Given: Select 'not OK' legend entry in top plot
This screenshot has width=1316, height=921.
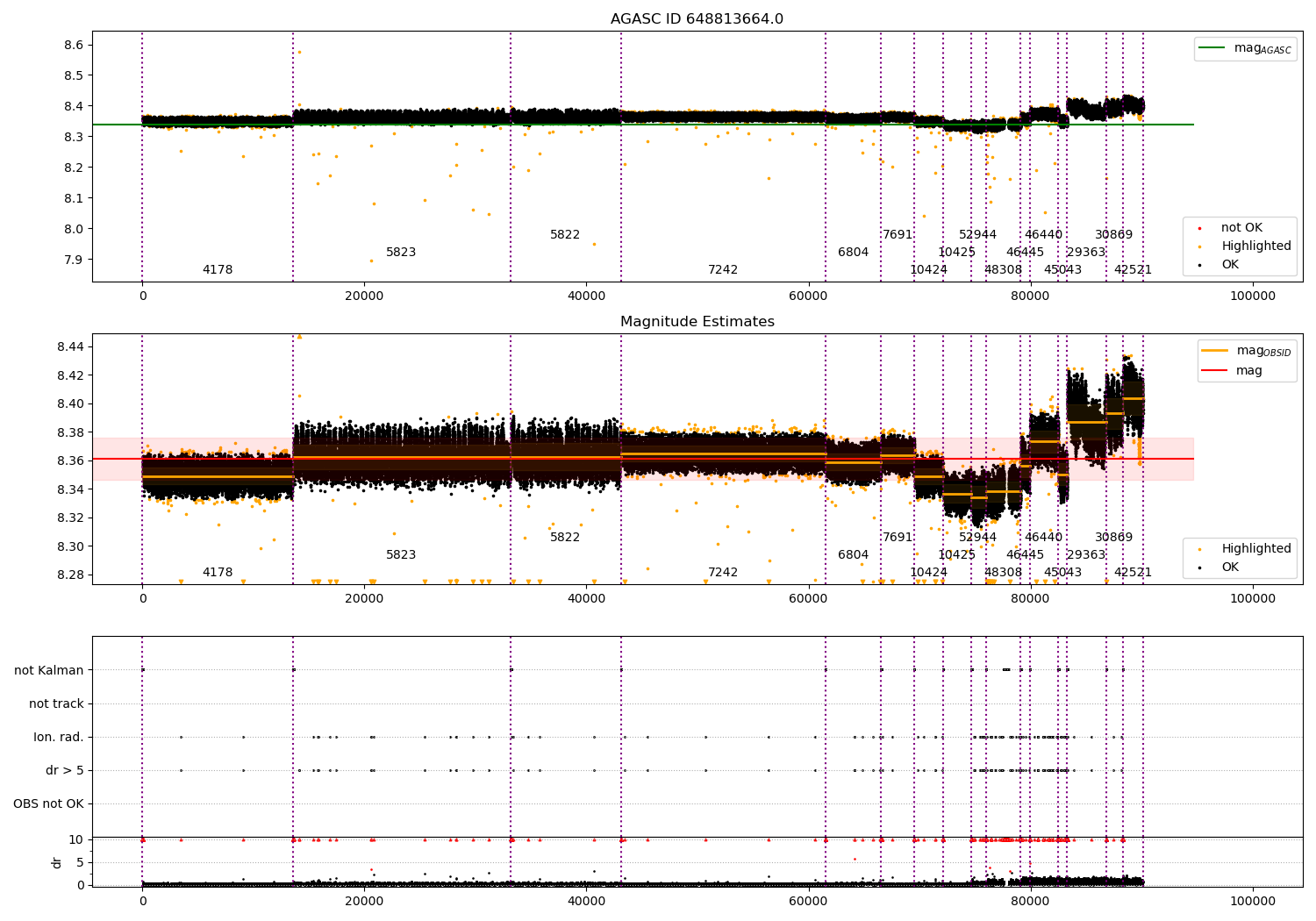Looking at the screenshot, I should (1241, 228).
